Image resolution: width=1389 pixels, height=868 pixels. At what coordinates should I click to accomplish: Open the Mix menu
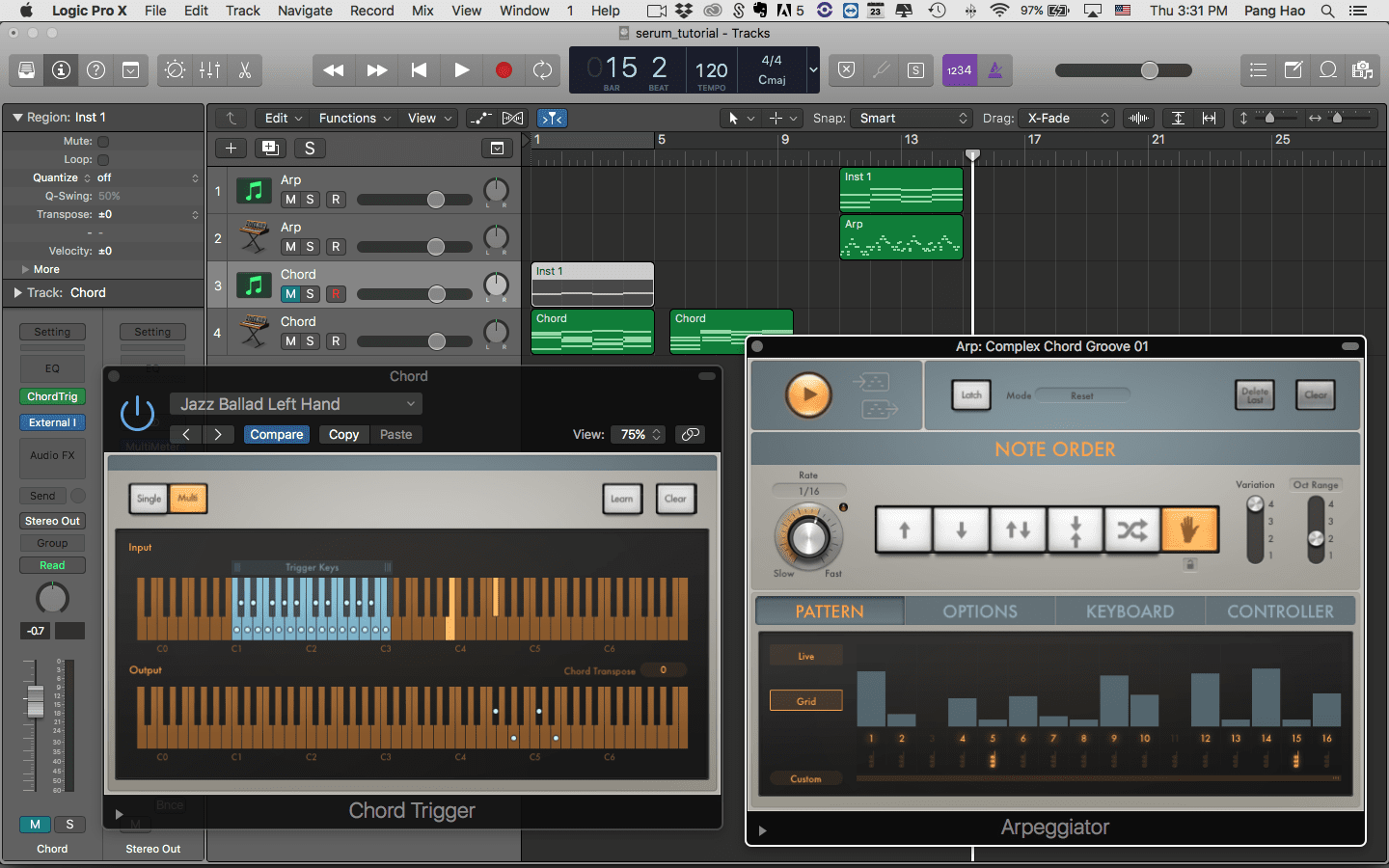click(422, 11)
